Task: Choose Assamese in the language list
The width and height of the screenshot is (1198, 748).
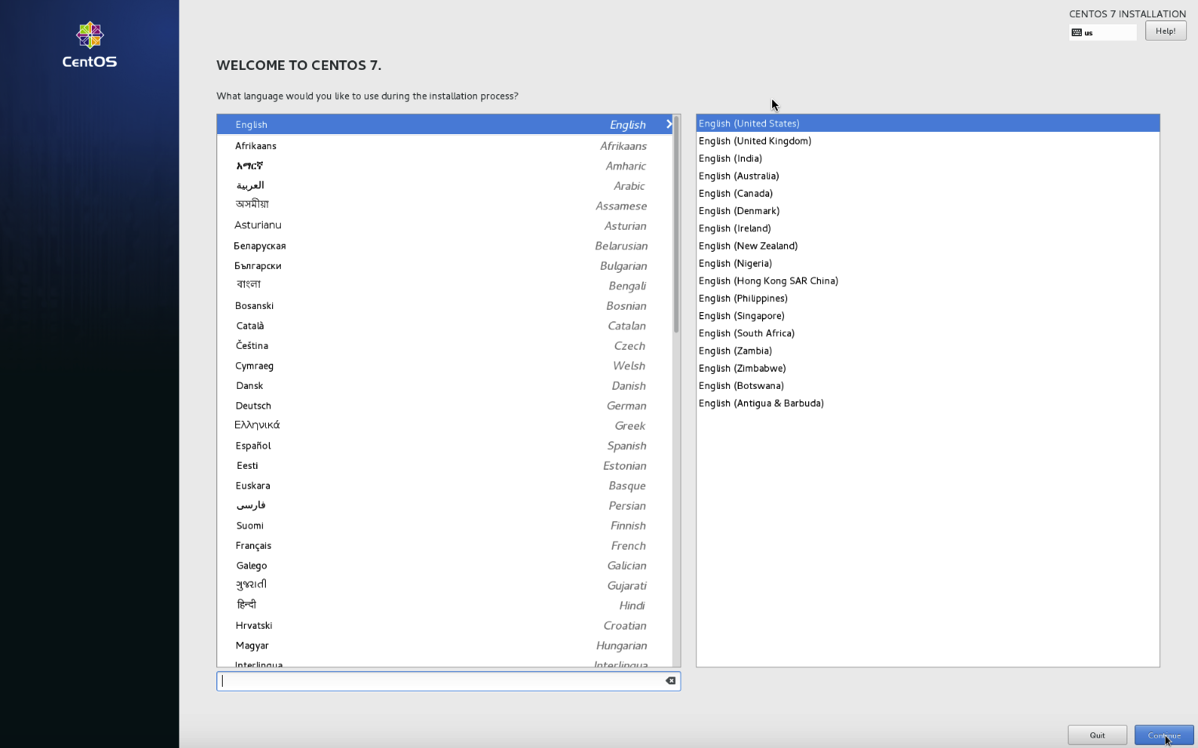Action: click(x=445, y=206)
